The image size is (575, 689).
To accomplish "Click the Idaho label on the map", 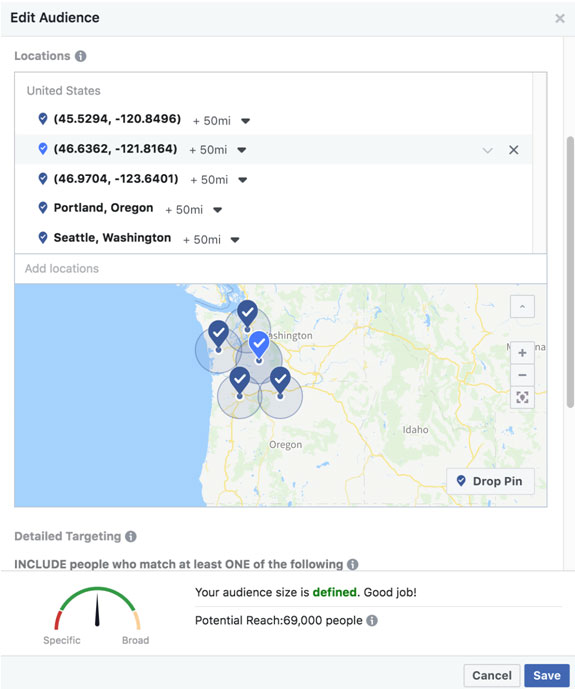I will pyautogui.click(x=416, y=430).
